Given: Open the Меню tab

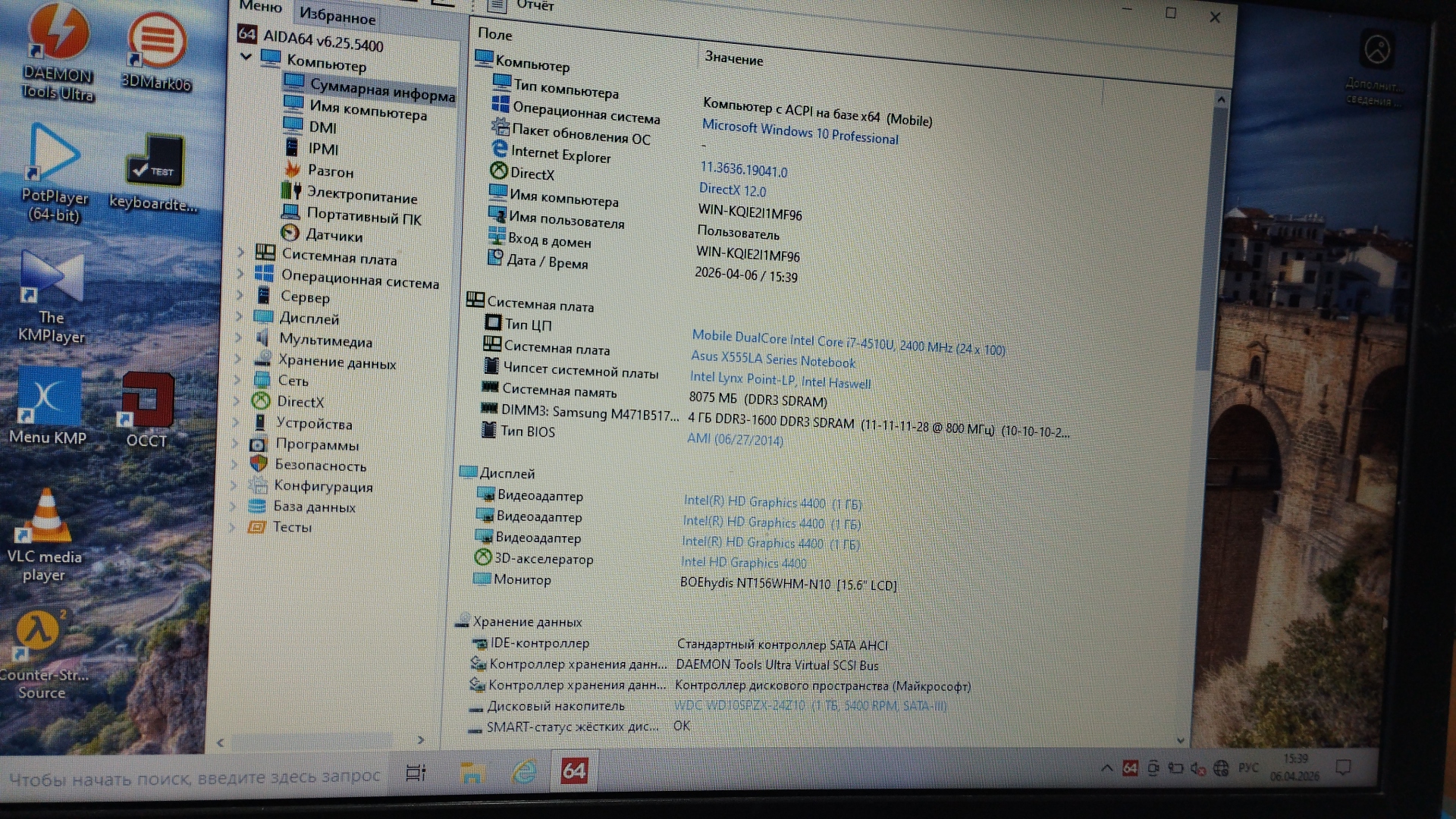Looking at the screenshot, I should point(260,6).
